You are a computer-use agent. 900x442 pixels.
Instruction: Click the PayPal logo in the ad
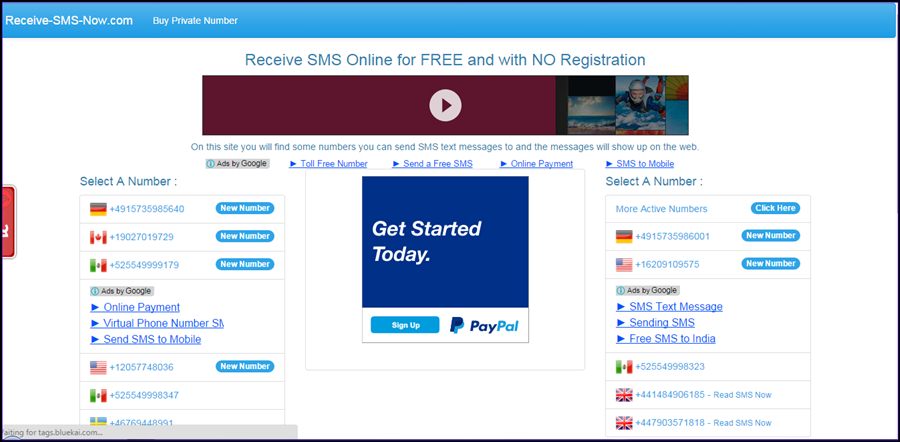pyautogui.click(x=484, y=325)
